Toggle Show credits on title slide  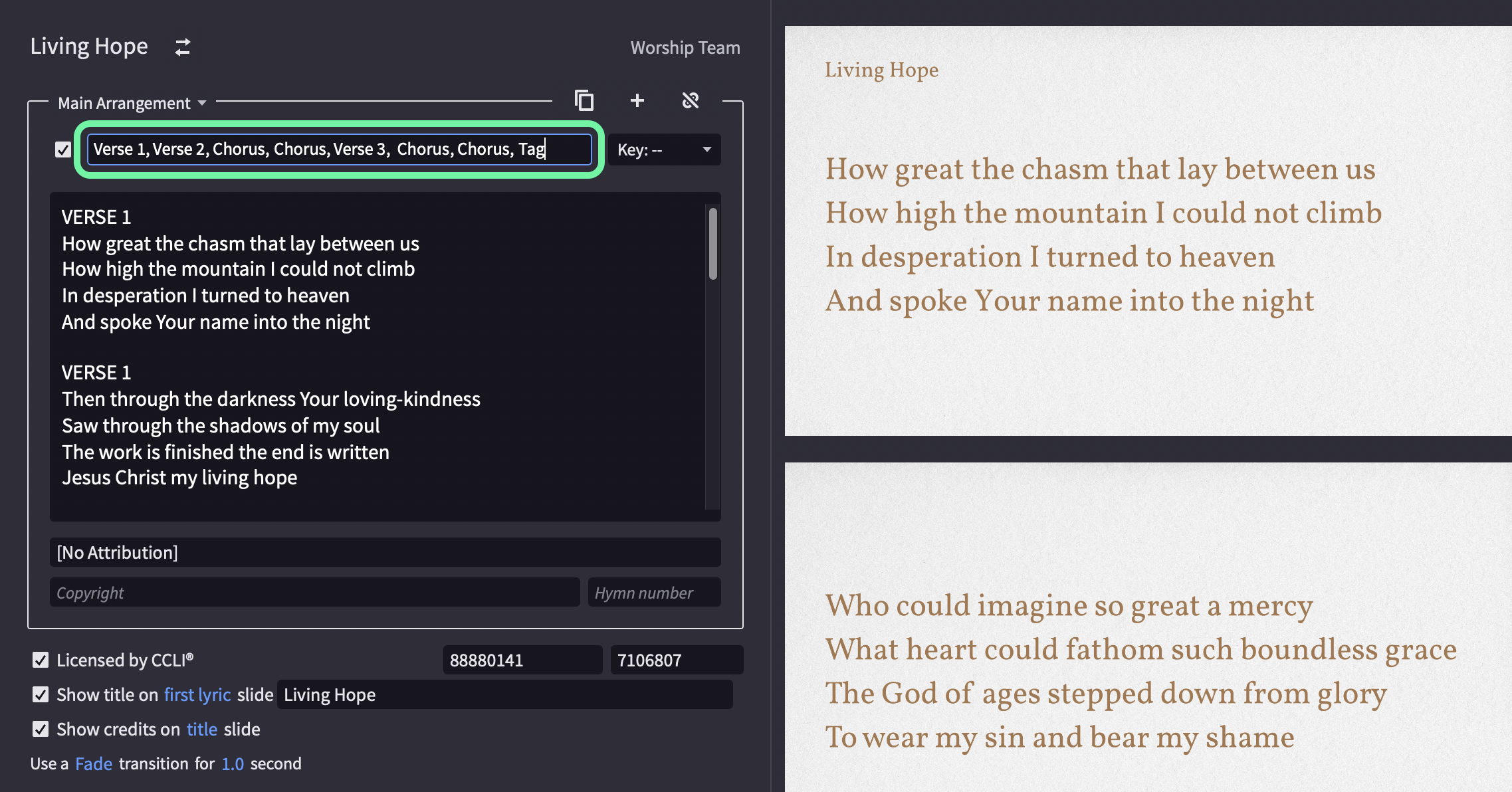pyautogui.click(x=41, y=729)
